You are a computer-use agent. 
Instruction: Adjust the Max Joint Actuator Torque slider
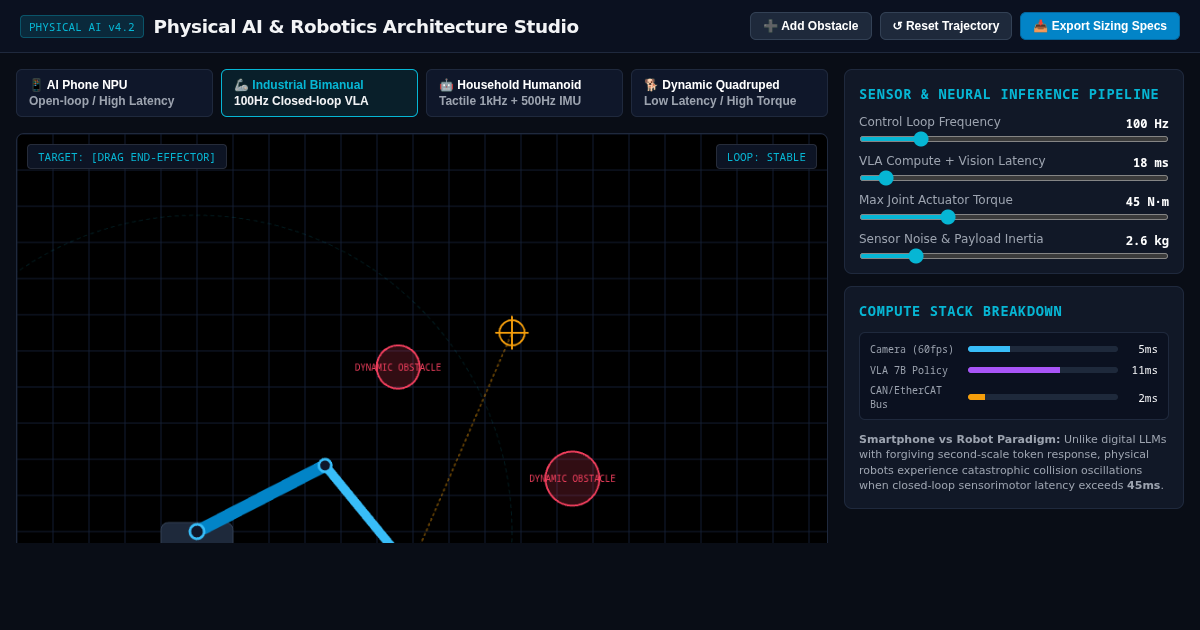coord(1013,217)
